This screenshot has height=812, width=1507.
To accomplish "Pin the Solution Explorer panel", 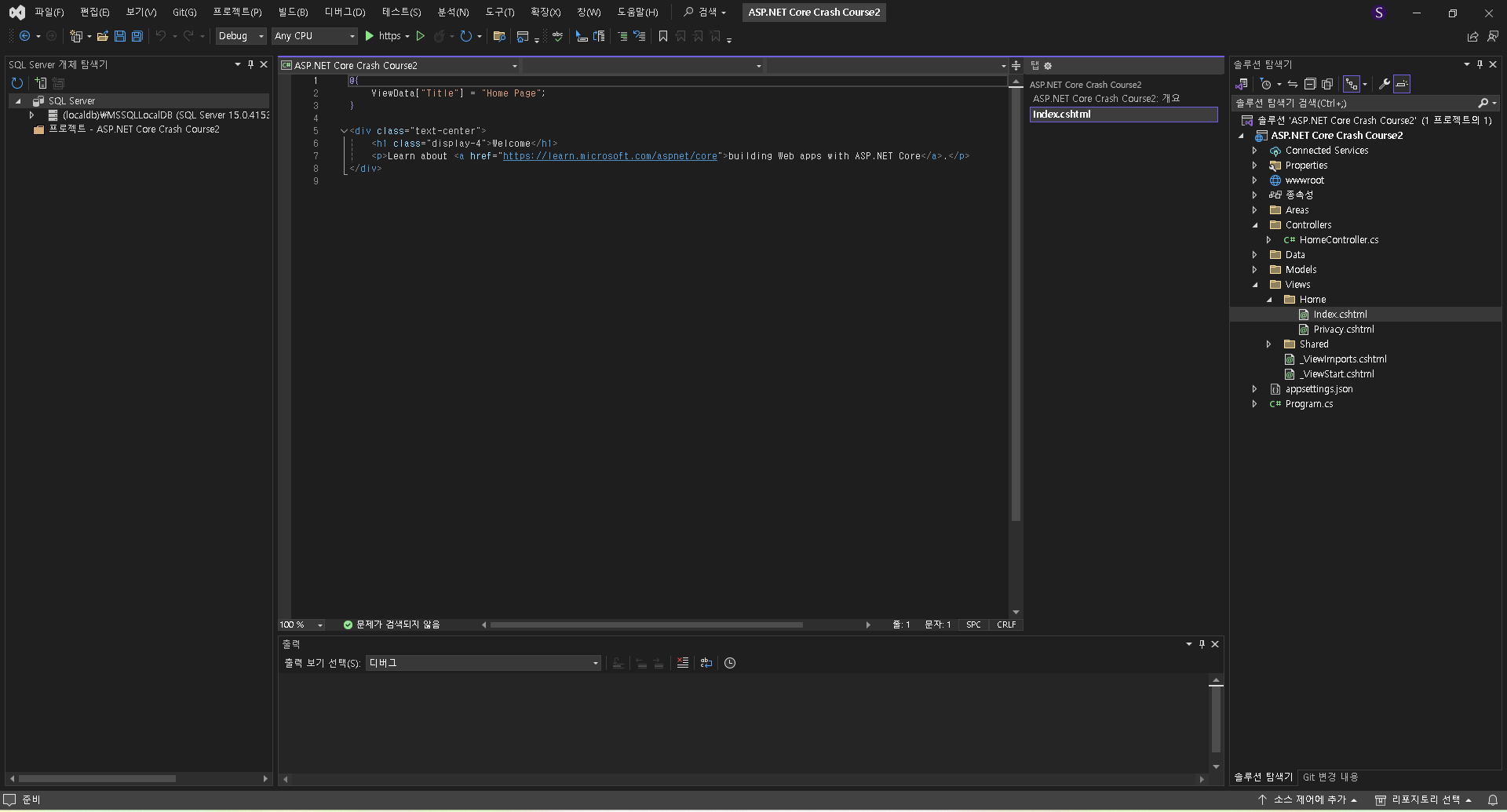I will pos(1480,64).
